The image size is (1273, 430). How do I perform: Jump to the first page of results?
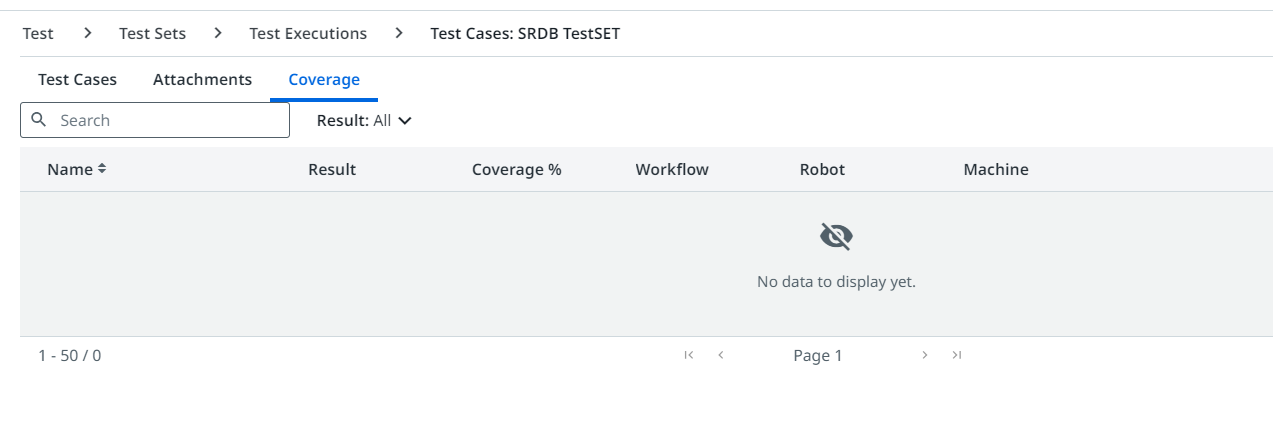click(x=689, y=355)
